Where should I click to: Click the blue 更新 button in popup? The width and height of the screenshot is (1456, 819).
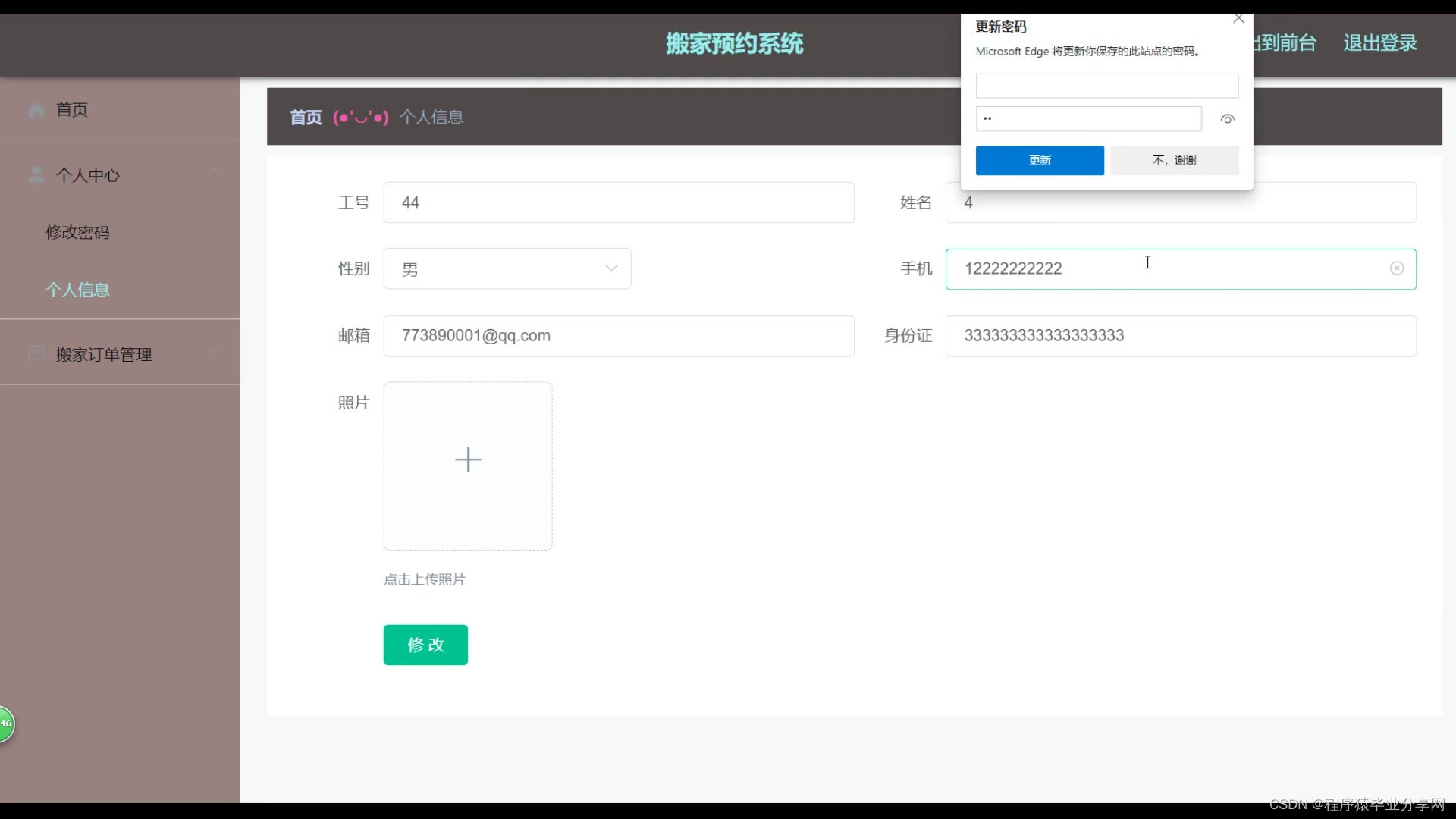click(x=1039, y=161)
